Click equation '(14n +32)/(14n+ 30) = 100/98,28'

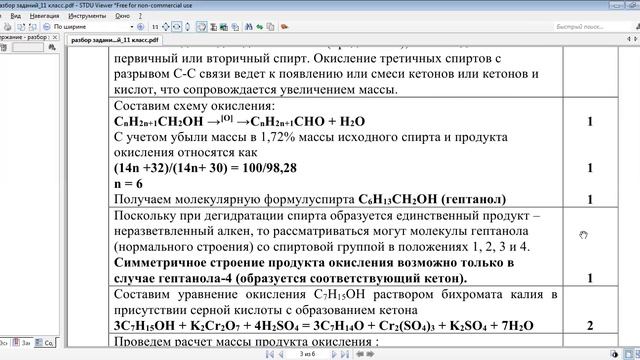click(x=205, y=168)
